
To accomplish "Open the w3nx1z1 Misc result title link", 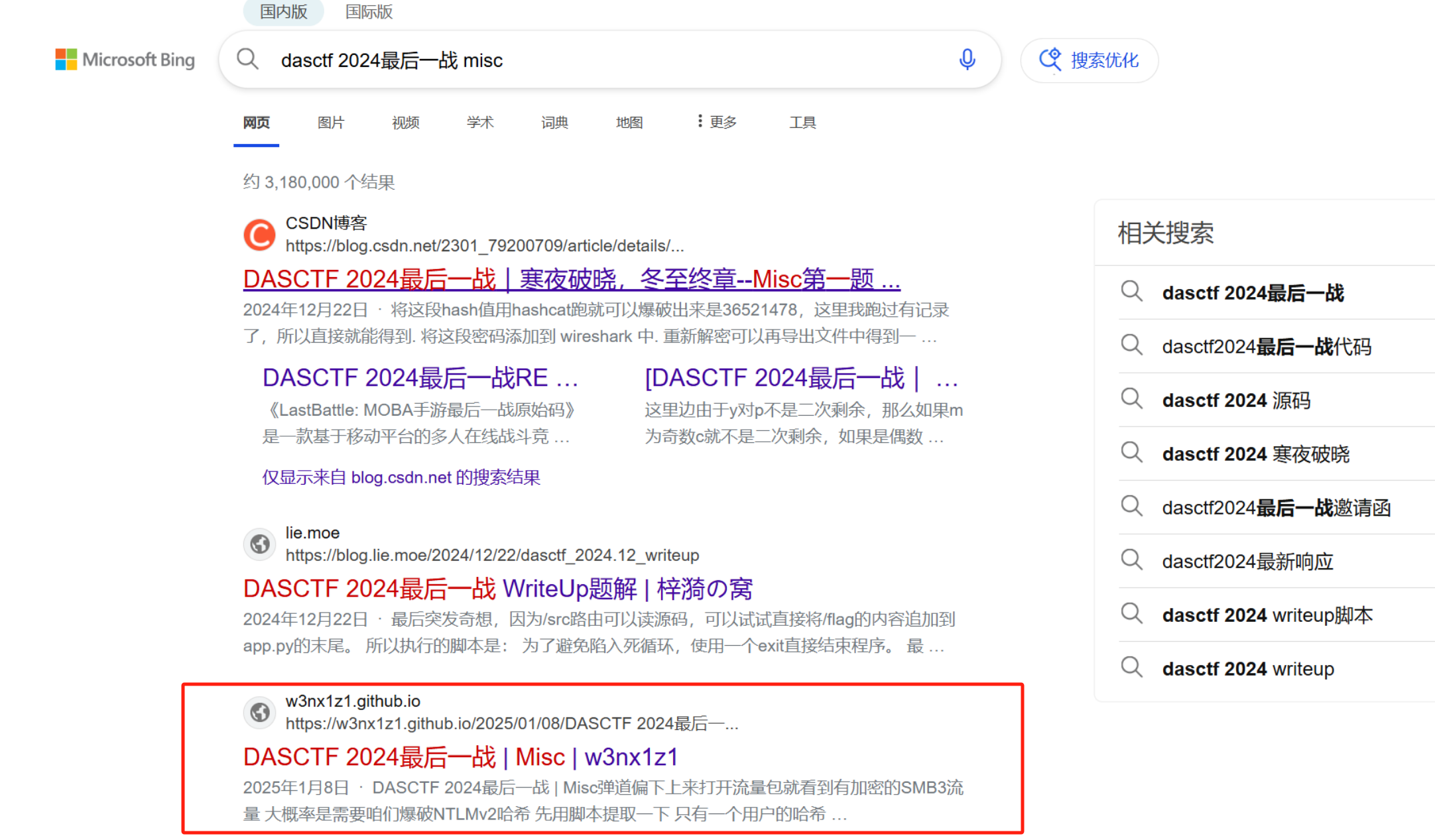I will (x=460, y=756).
